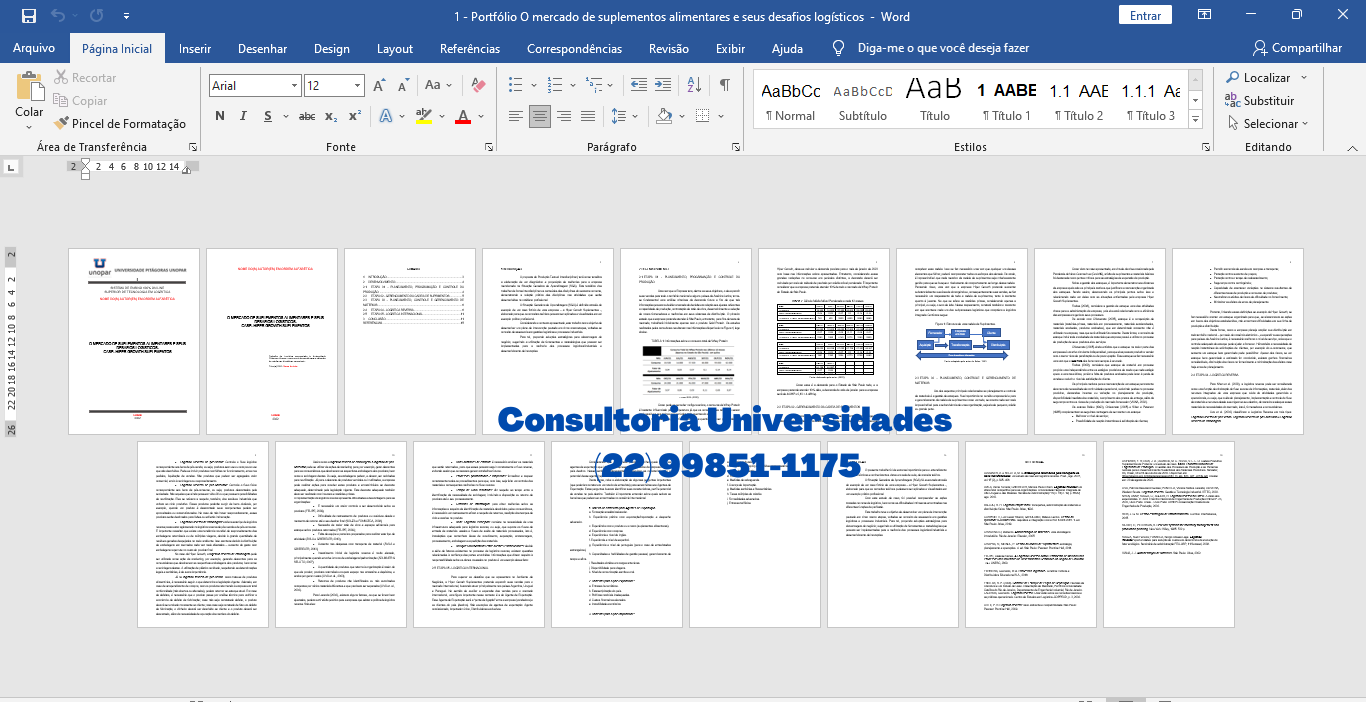Click the Save icon in title bar
The height and width of the screenshot is (702, 1366).
point(28,16)
